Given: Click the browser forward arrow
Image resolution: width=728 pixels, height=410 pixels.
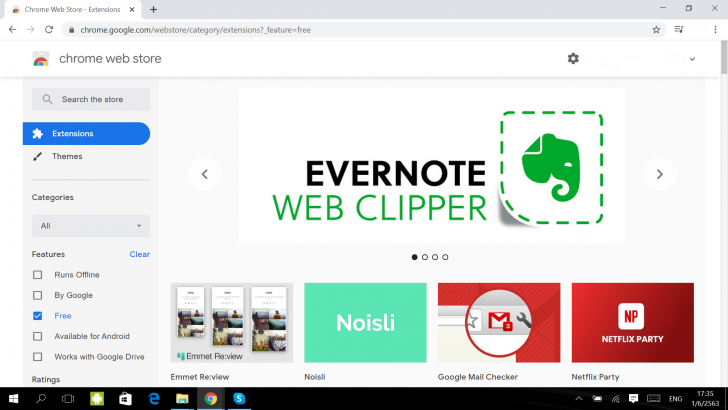Looking at the screenshot, I should (31, 30).
